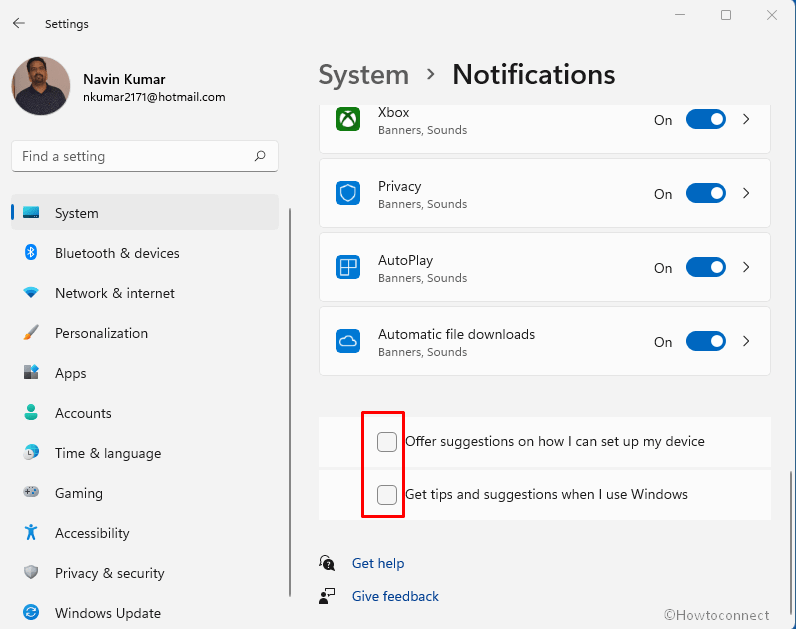Click Navin Kumar's profile picture
Image resolution: width=796 pixels, height=629 pixels.
41,86
